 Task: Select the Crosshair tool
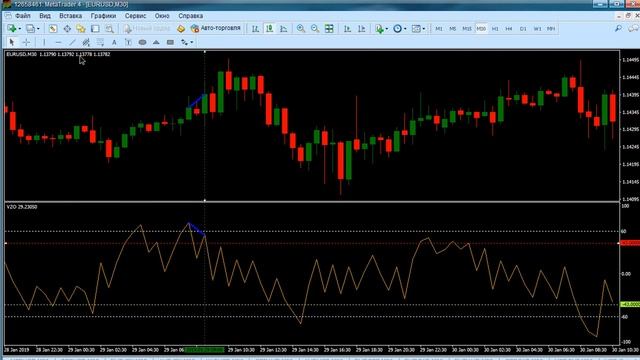tap(26, 42)
